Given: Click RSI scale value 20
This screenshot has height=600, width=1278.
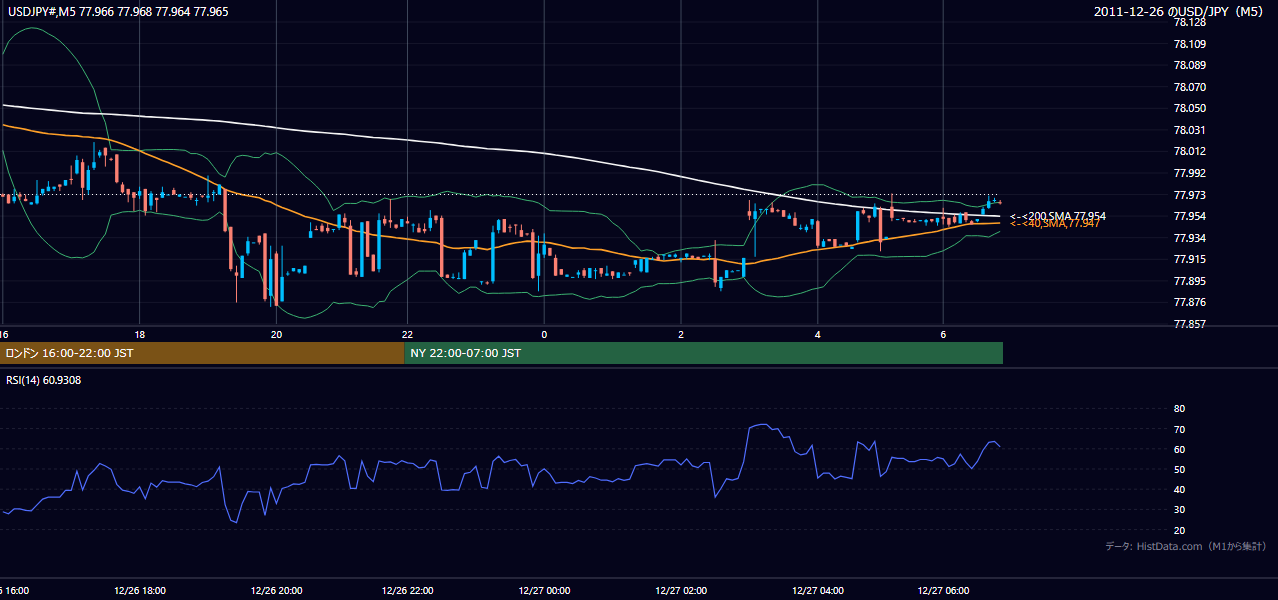Looking at the screenshot, I should [1179, 531].
